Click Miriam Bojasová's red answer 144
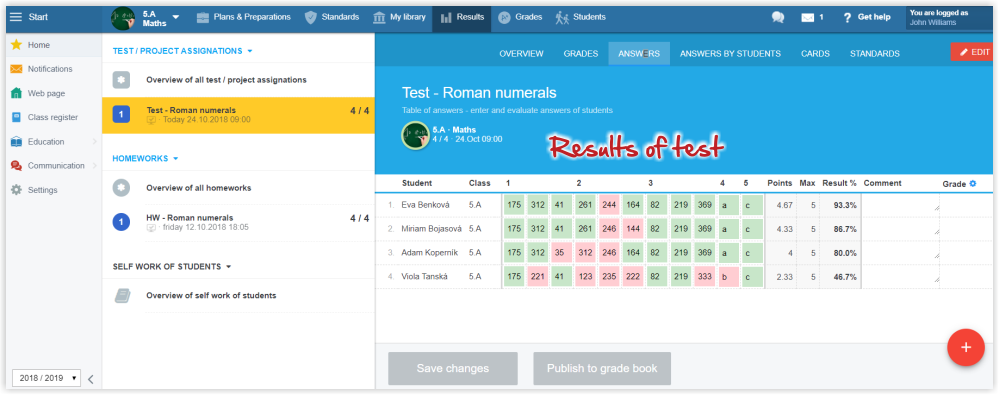Screen dimensions: 999x395 pyautogui.click(x=633, y=229)
